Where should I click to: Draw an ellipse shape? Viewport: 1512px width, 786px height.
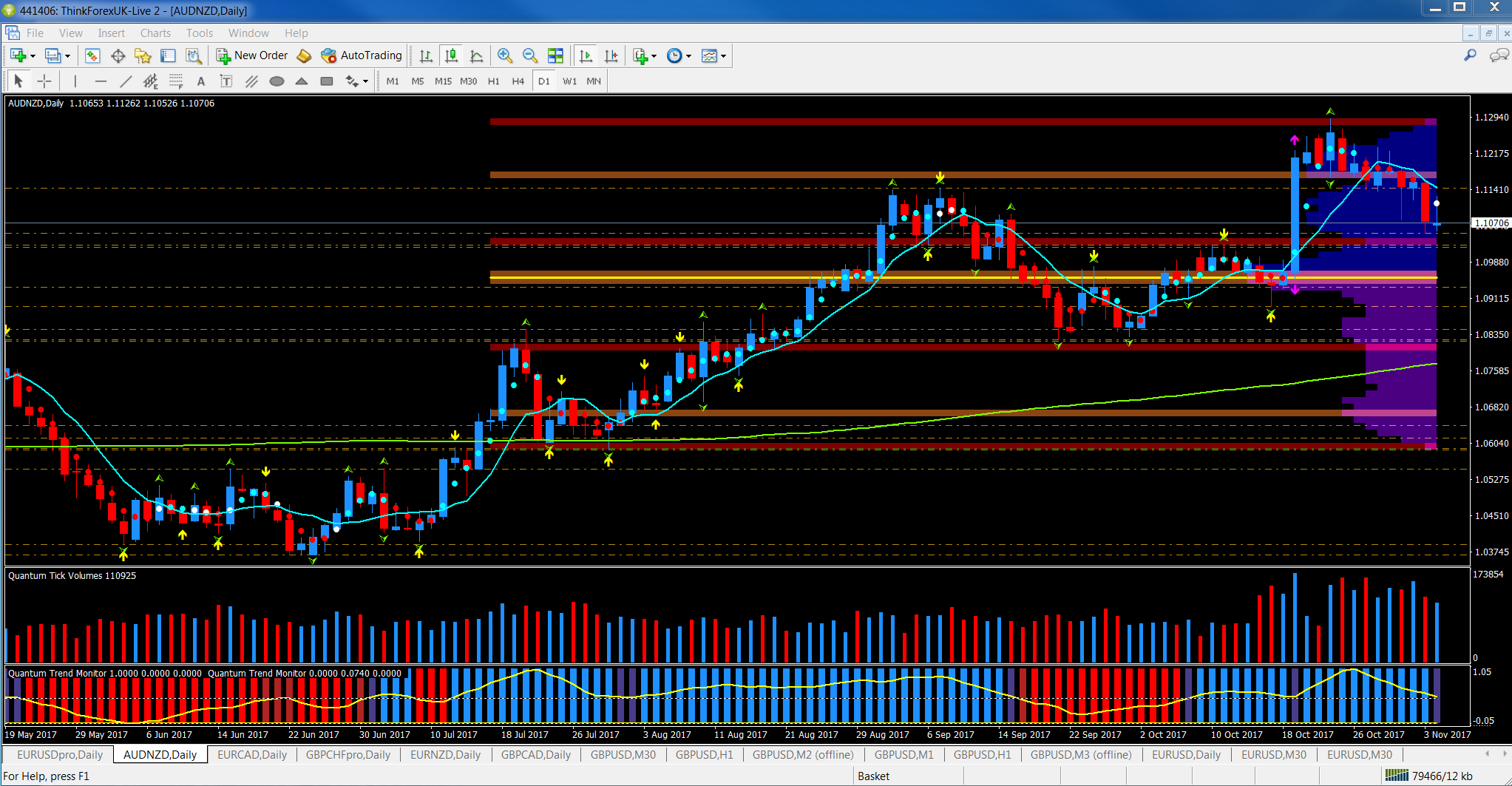pyautogui.click(x=277, y=81)
